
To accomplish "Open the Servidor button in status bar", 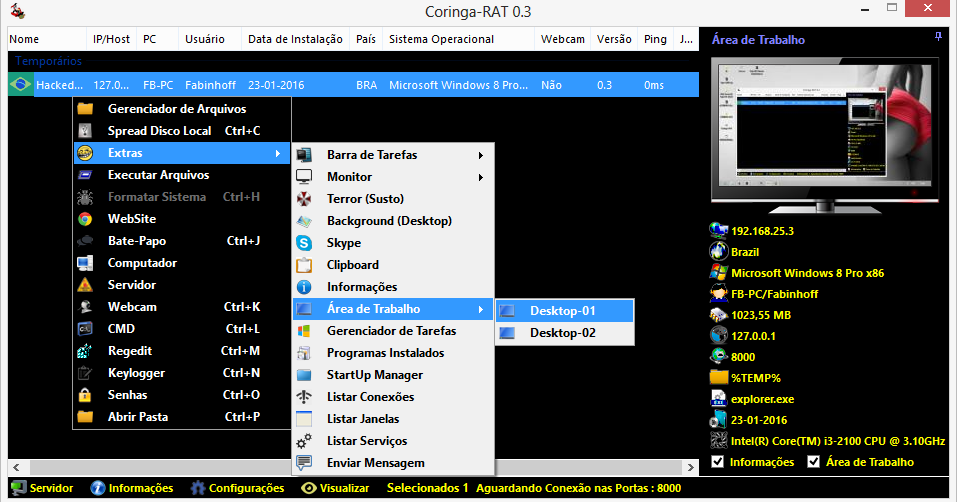I will 42,488.
